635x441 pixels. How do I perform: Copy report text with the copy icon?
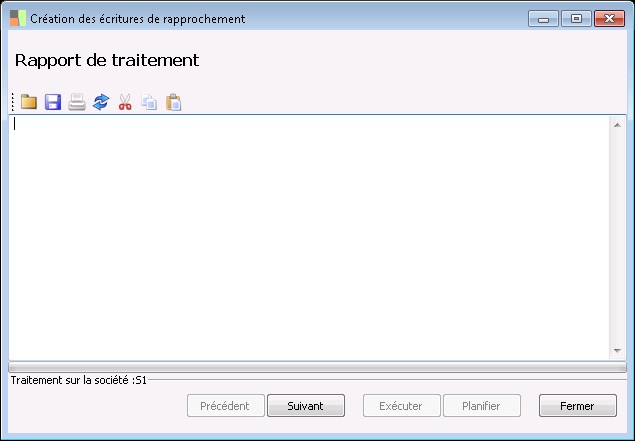149,102
